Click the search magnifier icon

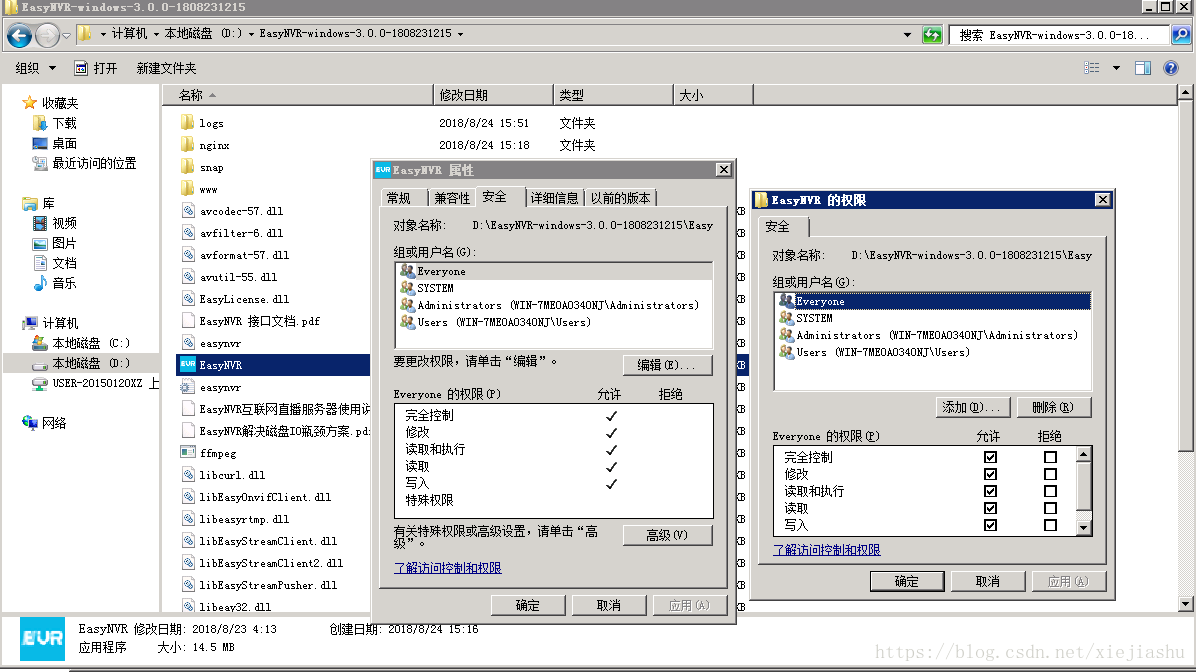click(1181, 34)
